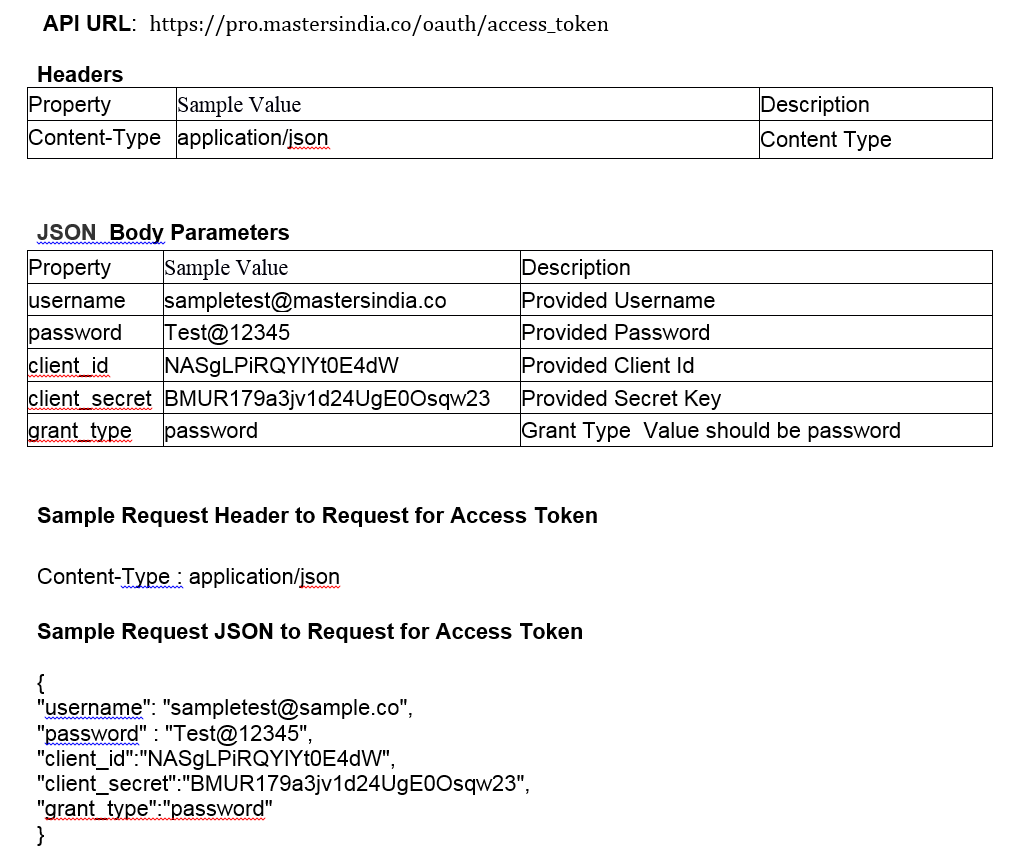The image size is (1016, 851).
Task: Click the access_token API URL
Action: [x=378, y=25]
